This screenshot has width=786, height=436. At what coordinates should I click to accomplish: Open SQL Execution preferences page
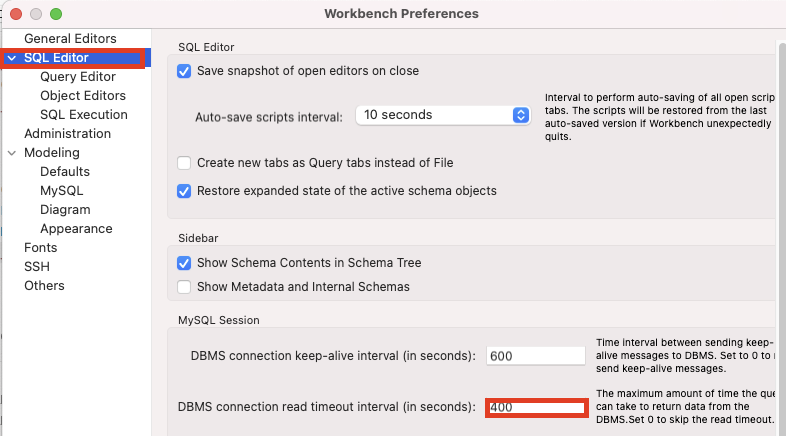84,115
